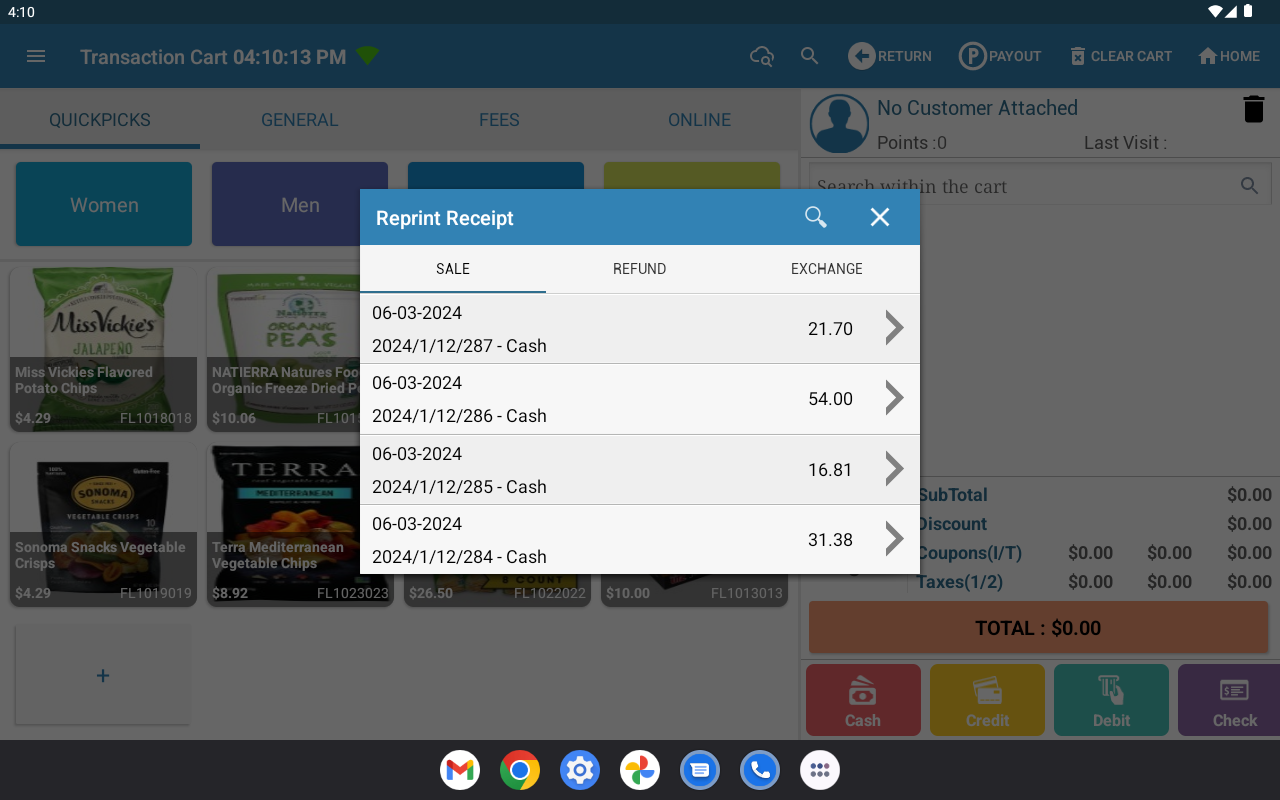Click the 21.70 receipt amount

[830, 329]
